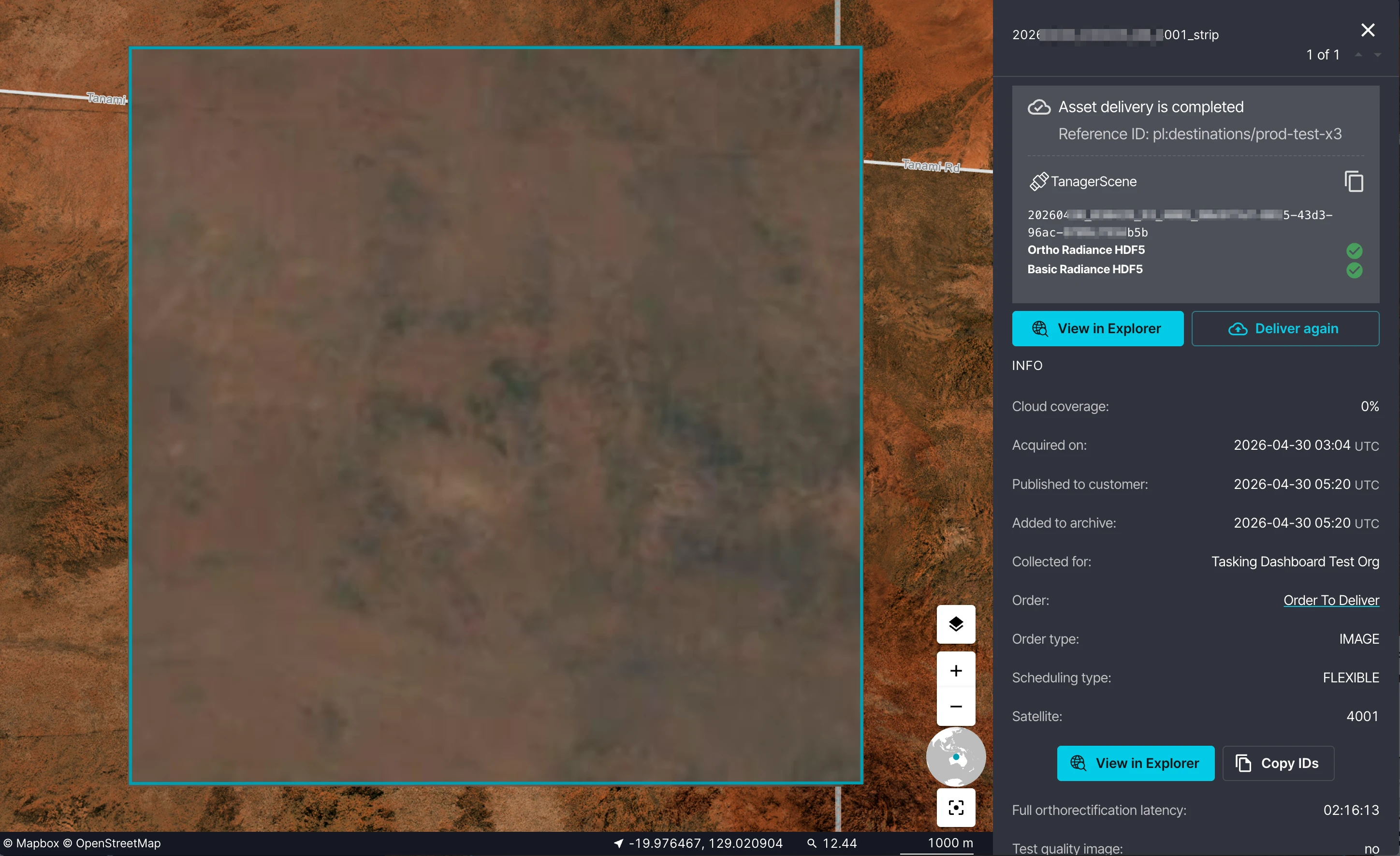The image size is (1400, 856).
Task: Click the top View in Explorer button
Action: click(x=1097, y=328)
